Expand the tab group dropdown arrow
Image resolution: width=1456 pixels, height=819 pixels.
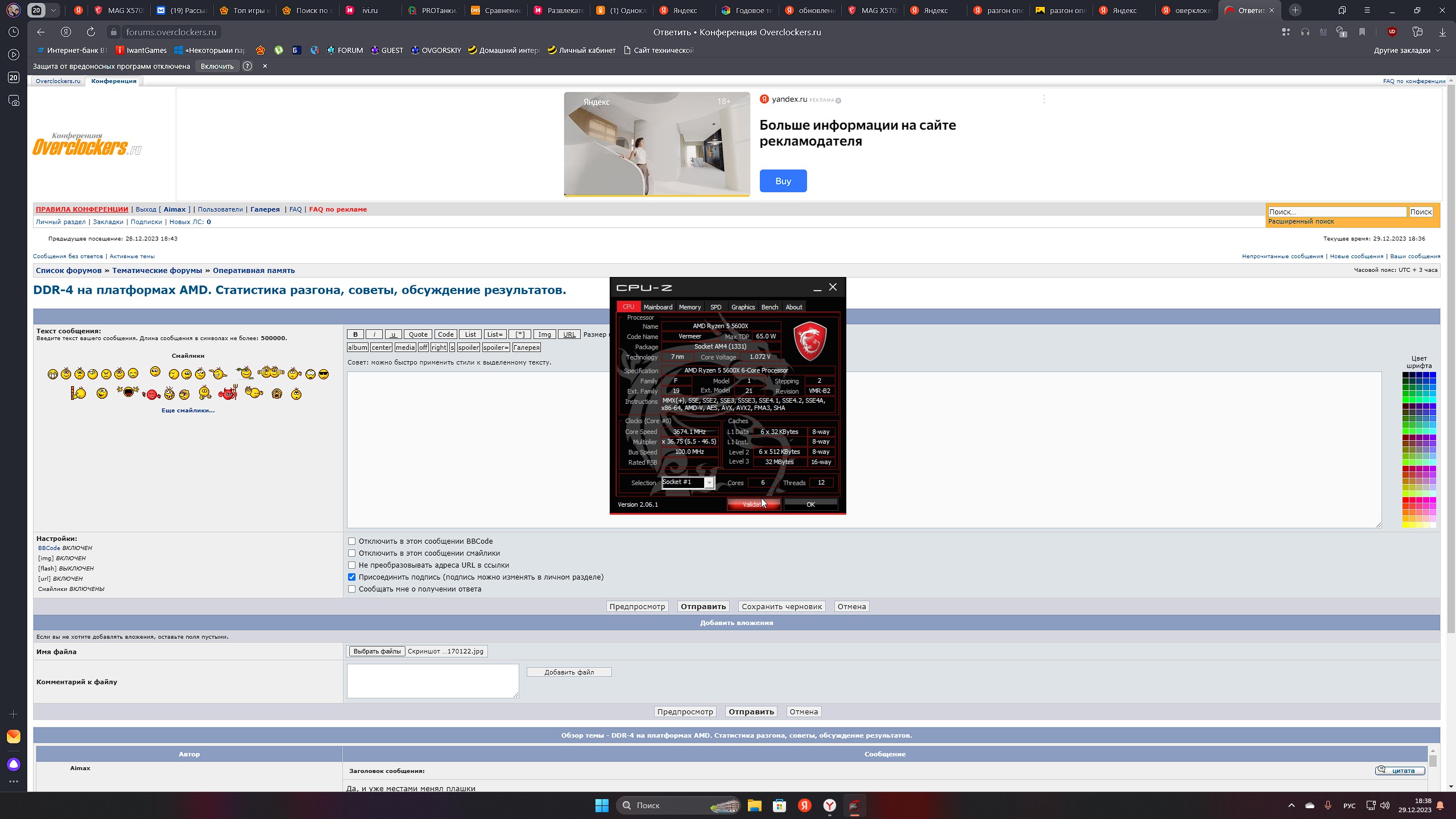click(53, 10)
